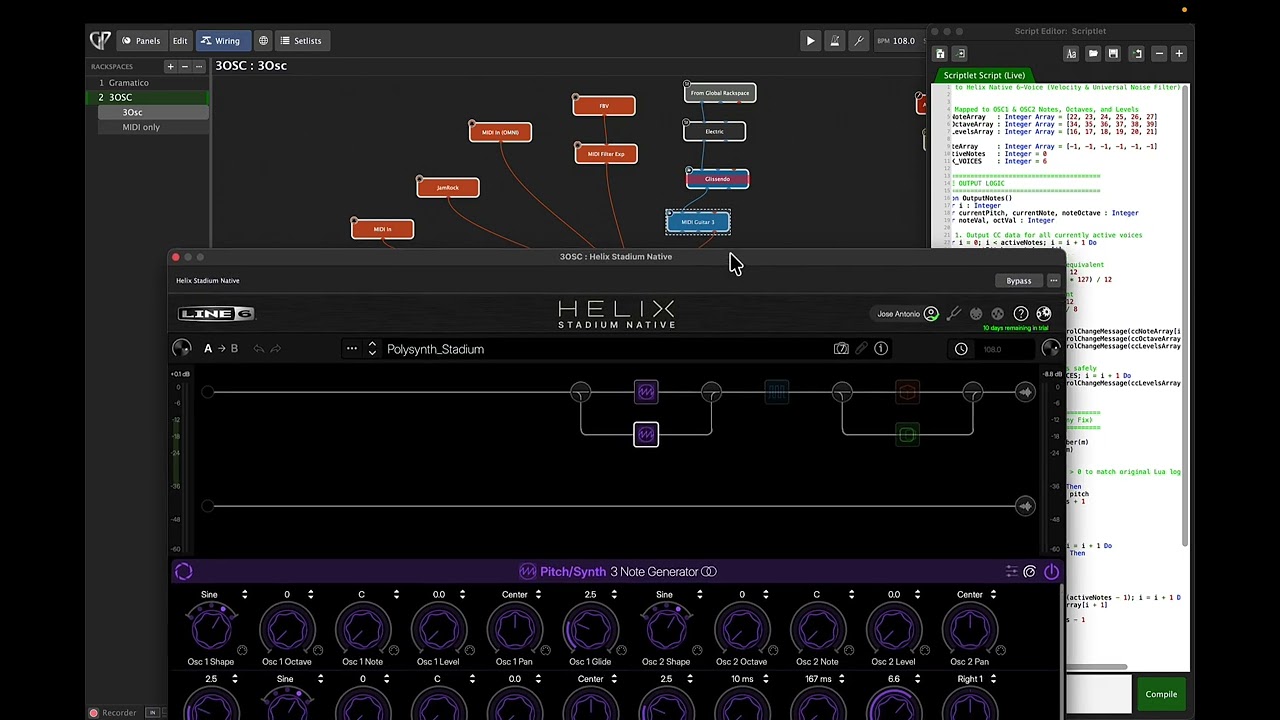Adjust the Osc 1 Glide knob
Image resolution: width=1280 pixels, height=720 pixels.
590,629
